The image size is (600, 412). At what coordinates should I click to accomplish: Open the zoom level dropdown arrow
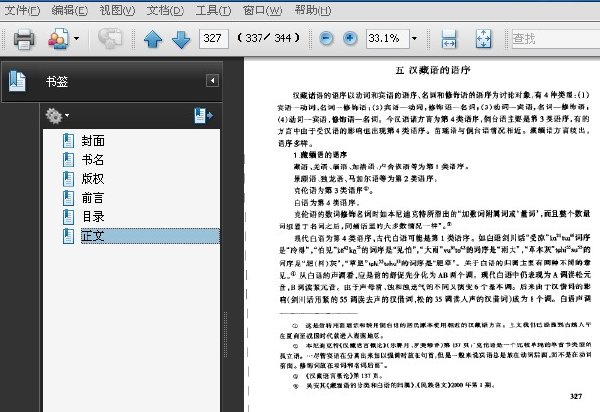tap(414, 38)
